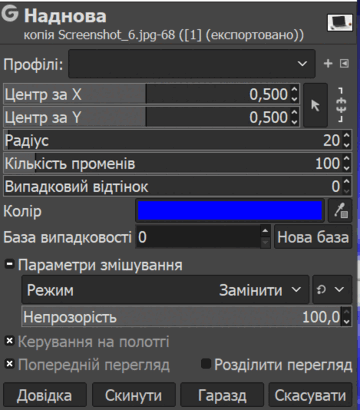The width and height of the screenshot is (360, 410).
Task: Increase Випадковий відтінок with up arrow
Action: [x=347, y=182]
